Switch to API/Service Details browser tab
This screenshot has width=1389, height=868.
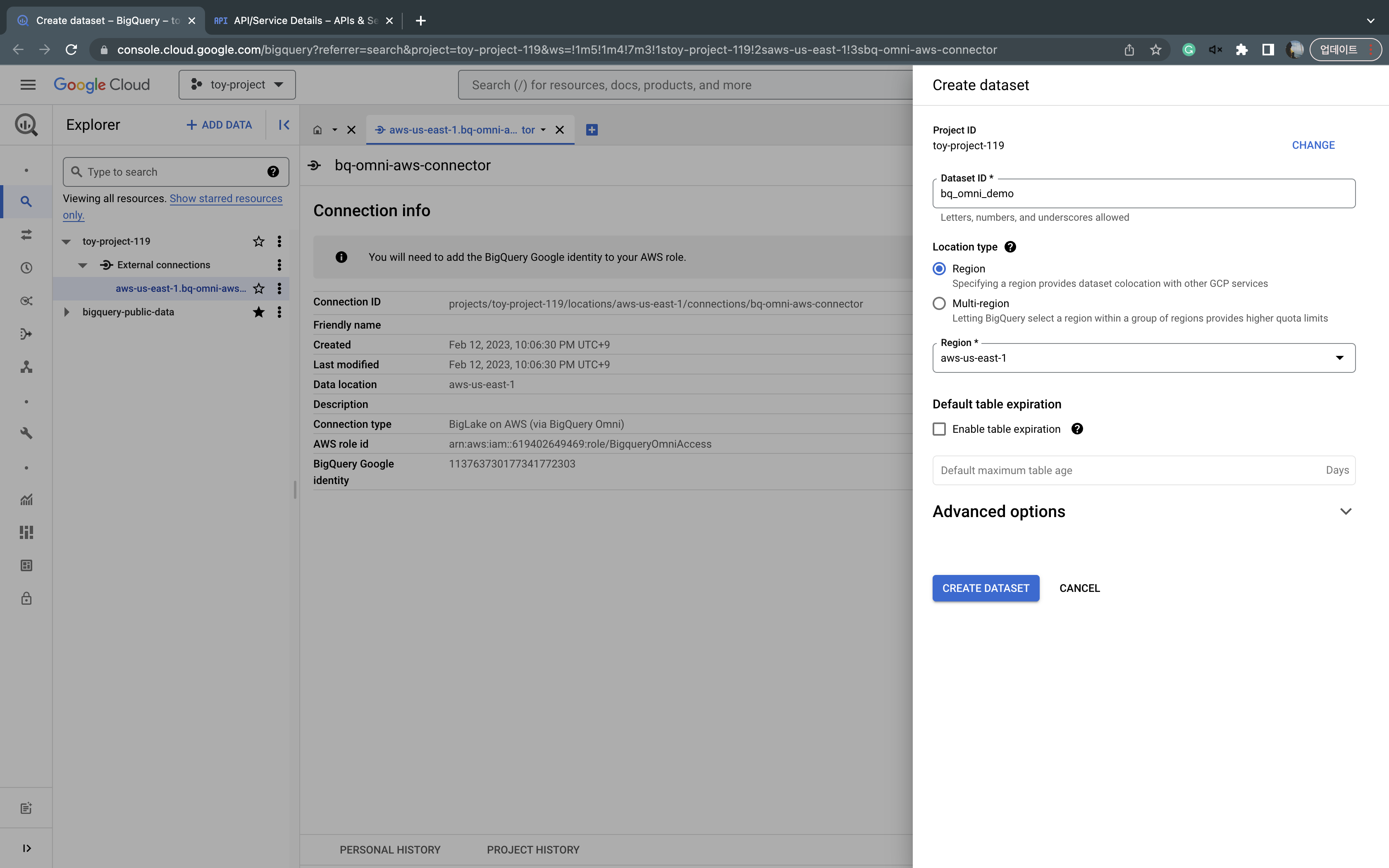coord(304,21)
